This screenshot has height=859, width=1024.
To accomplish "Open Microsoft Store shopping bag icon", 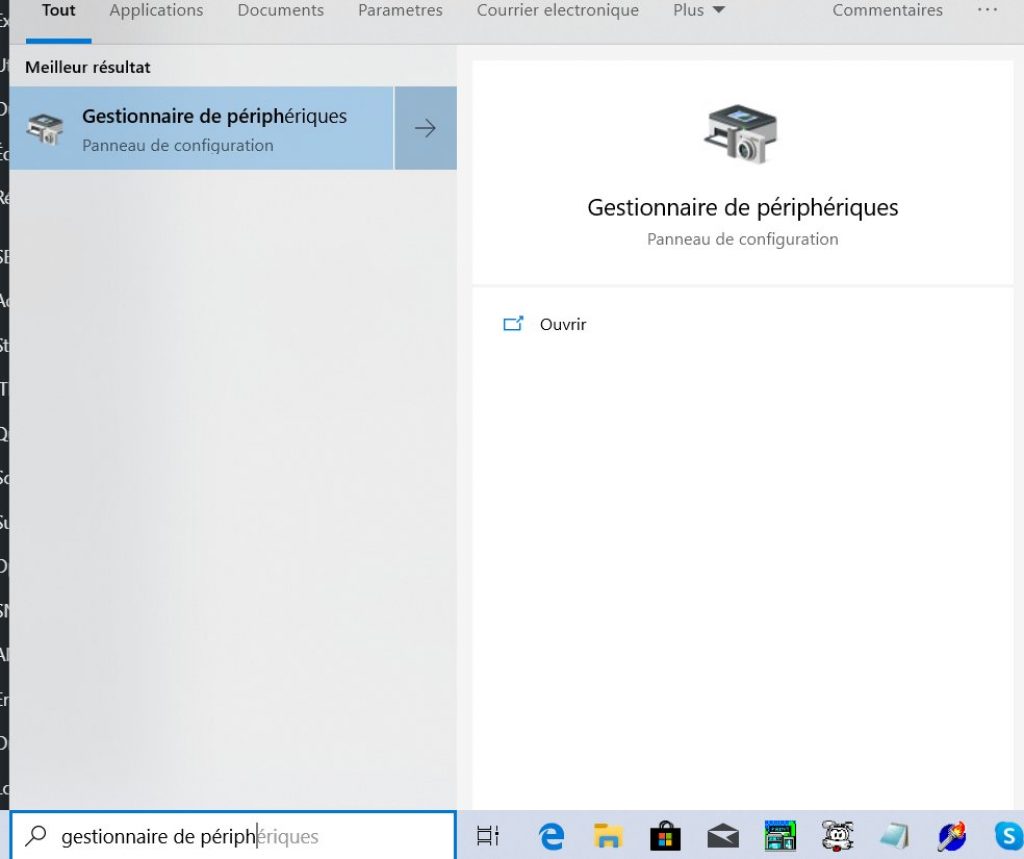I will (665, 836).
